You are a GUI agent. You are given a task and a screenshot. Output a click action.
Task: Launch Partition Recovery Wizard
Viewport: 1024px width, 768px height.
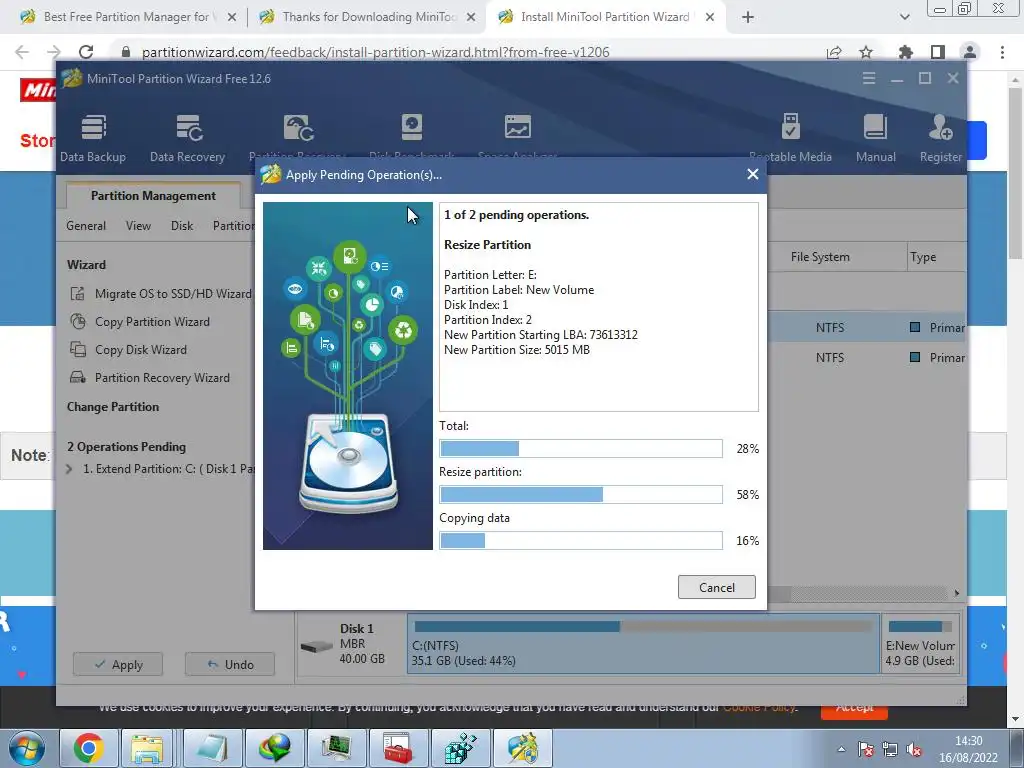point(162,378)
